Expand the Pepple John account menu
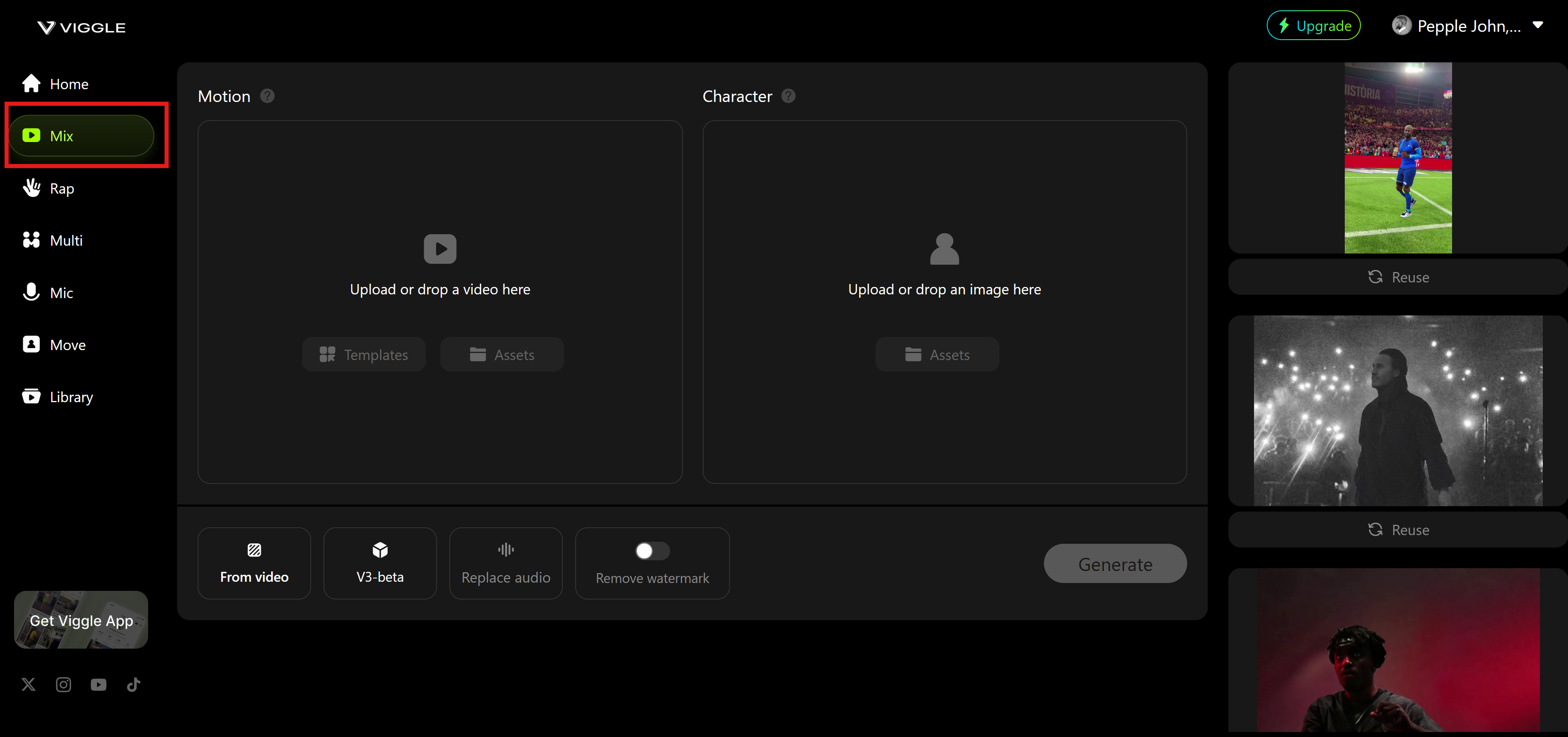The image size is (1568, 737). (x=1469, y=26)
